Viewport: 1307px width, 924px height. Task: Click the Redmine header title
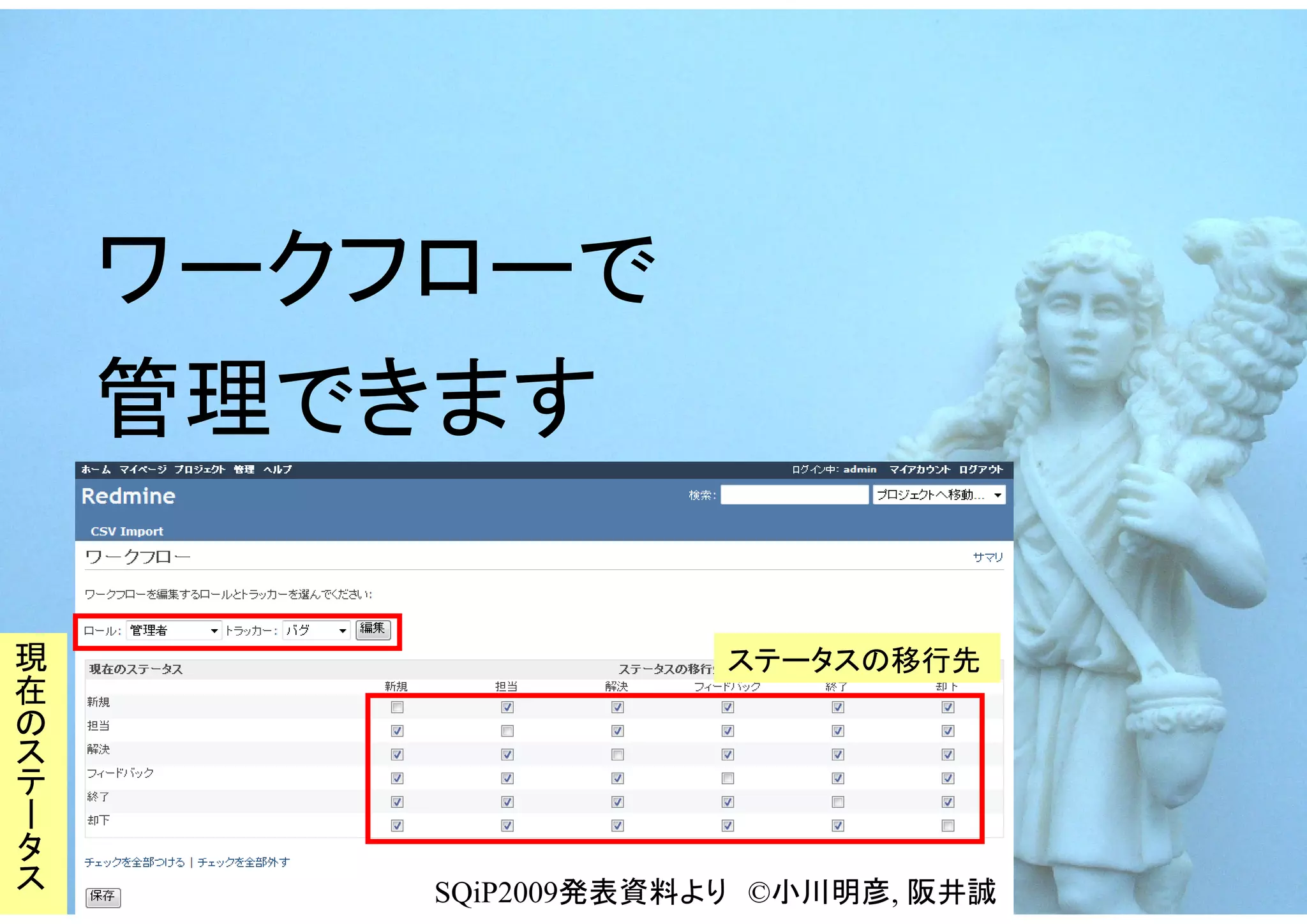coord(128,496)
